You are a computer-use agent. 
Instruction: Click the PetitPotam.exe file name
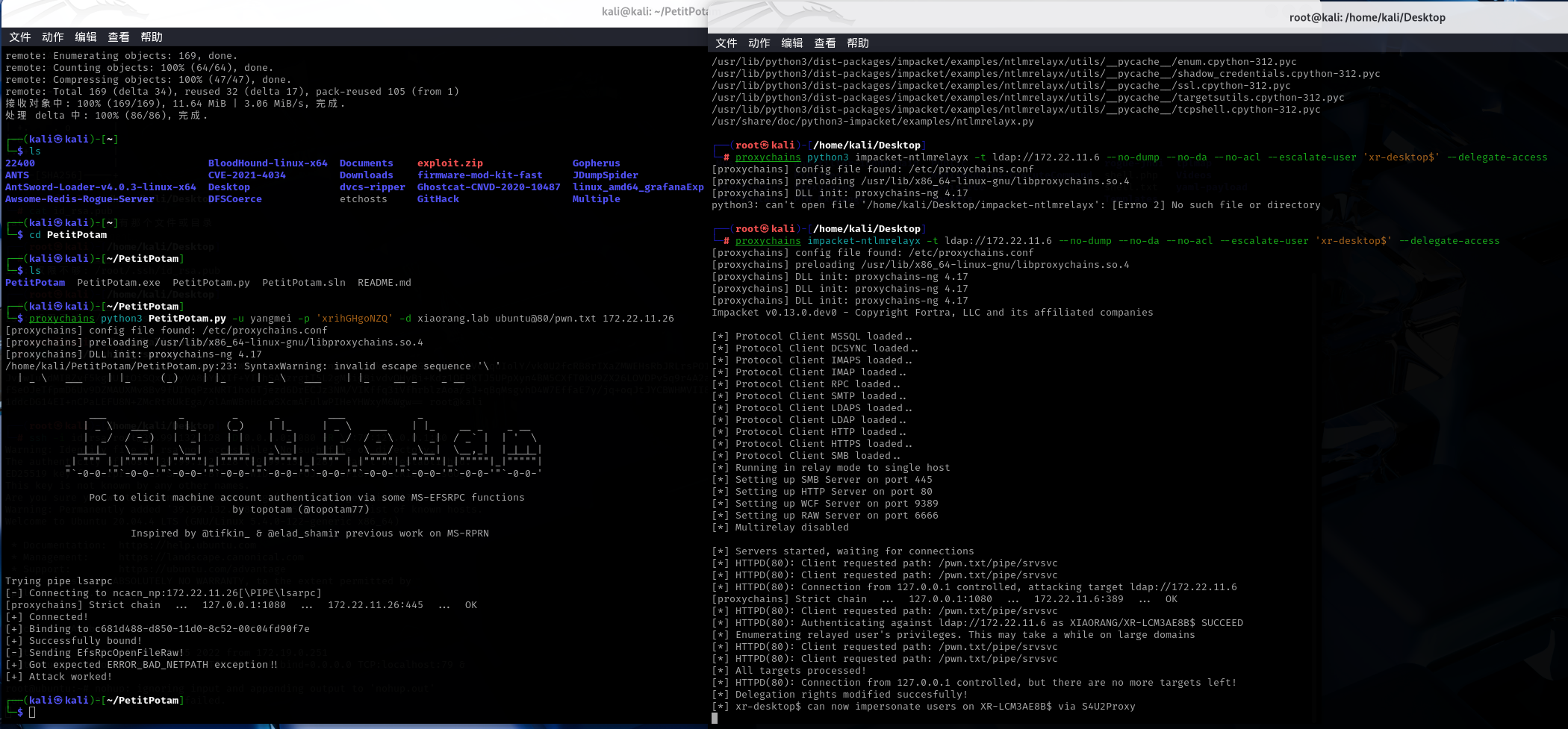pyautogui.click(x=119, y=283)
